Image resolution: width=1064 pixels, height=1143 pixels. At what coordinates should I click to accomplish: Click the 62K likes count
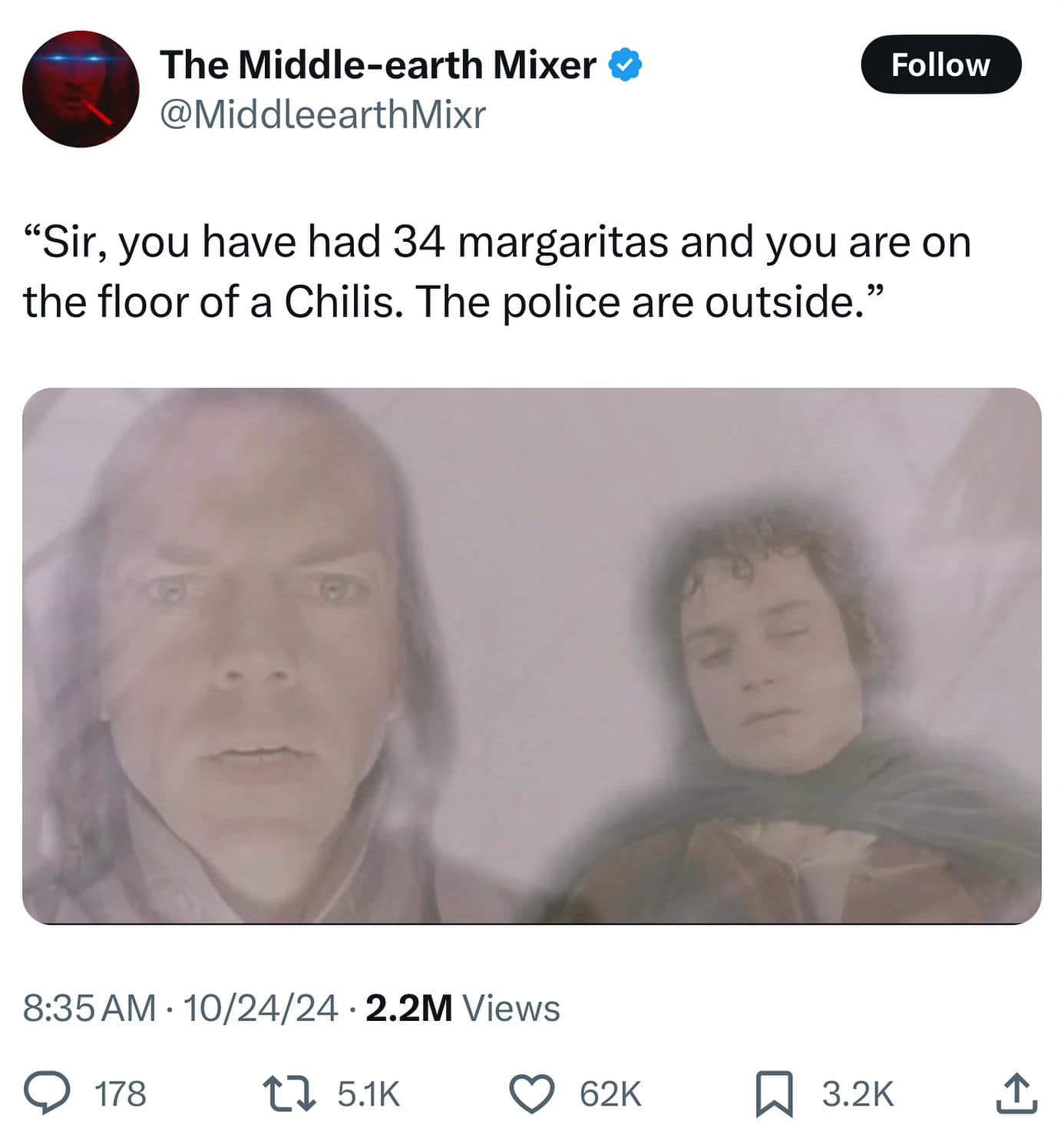point(610,1094)
